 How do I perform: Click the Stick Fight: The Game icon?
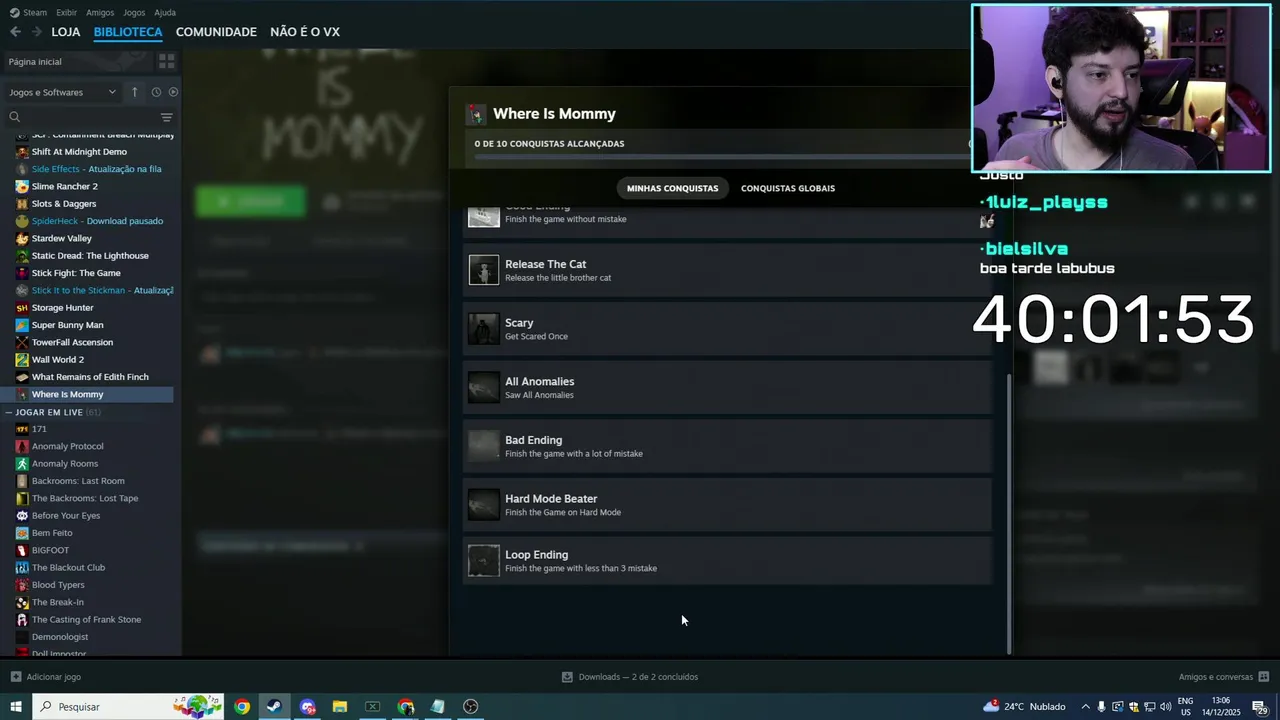22,273
